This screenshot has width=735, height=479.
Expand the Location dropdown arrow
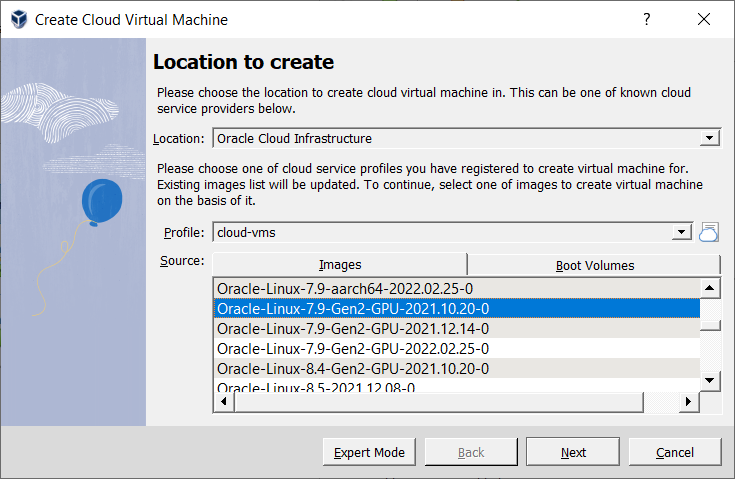click(709, 138)
